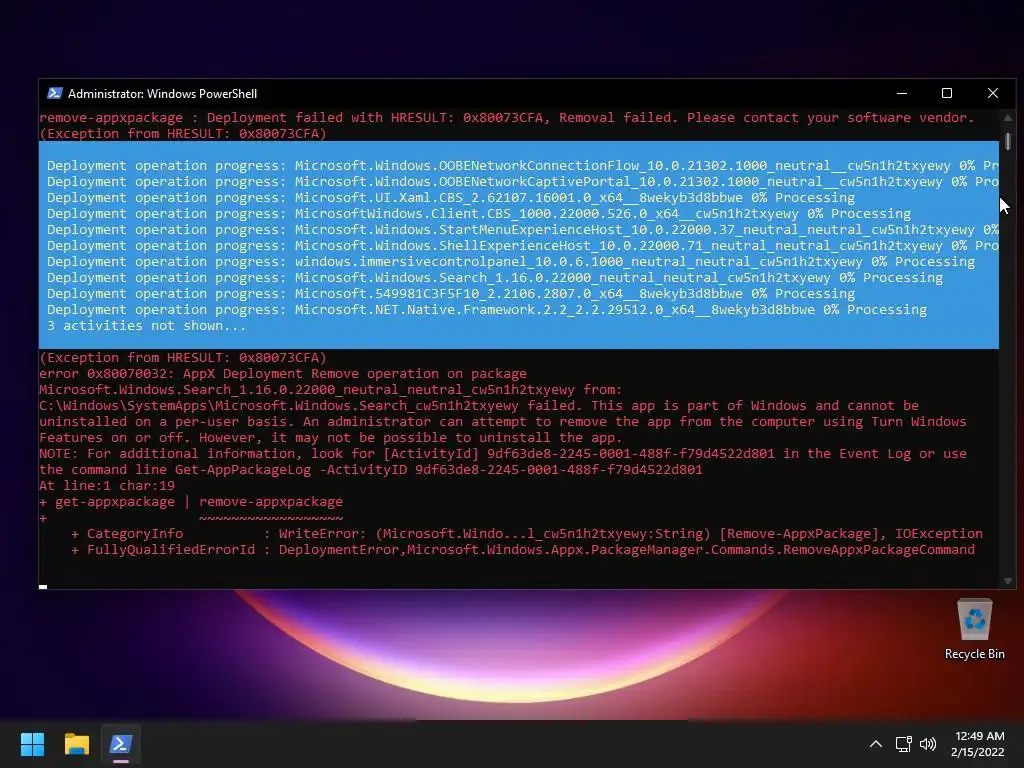Viewport: 1024px width, 768px height.
Task: Click the PowerShell scrollbar down arrow
Action: pos(1008,581)
